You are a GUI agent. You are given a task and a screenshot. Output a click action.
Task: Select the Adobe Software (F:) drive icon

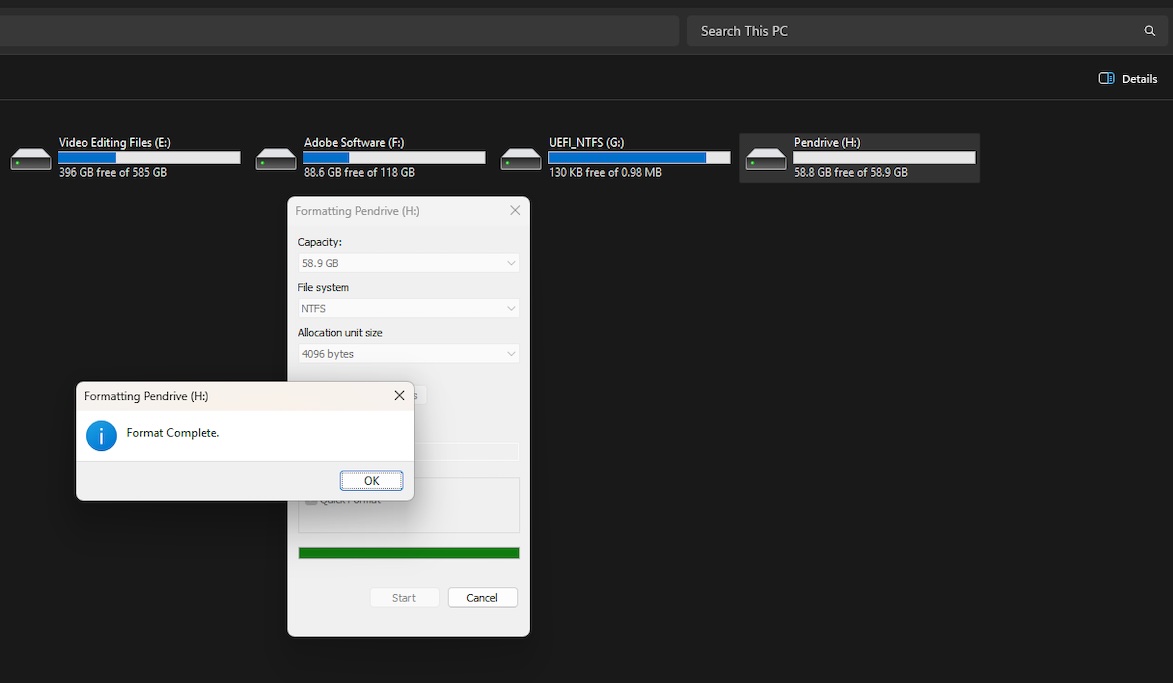coord(276,159)
